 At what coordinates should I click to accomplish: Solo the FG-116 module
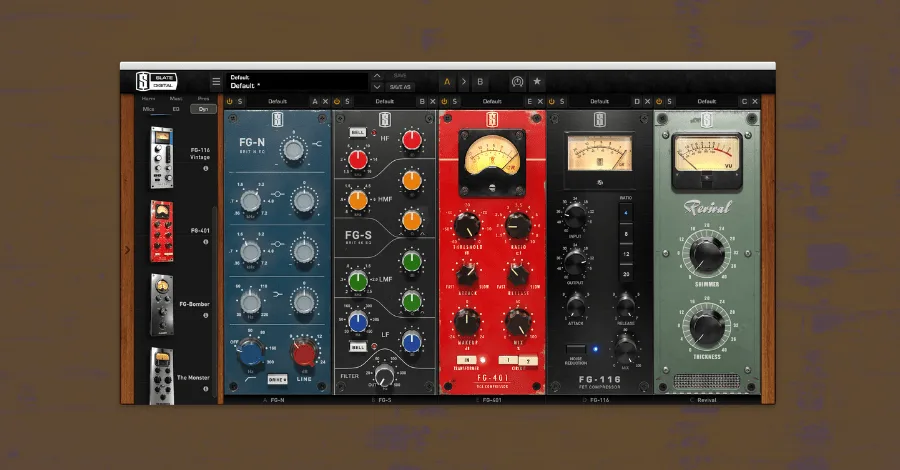(562, 102)
